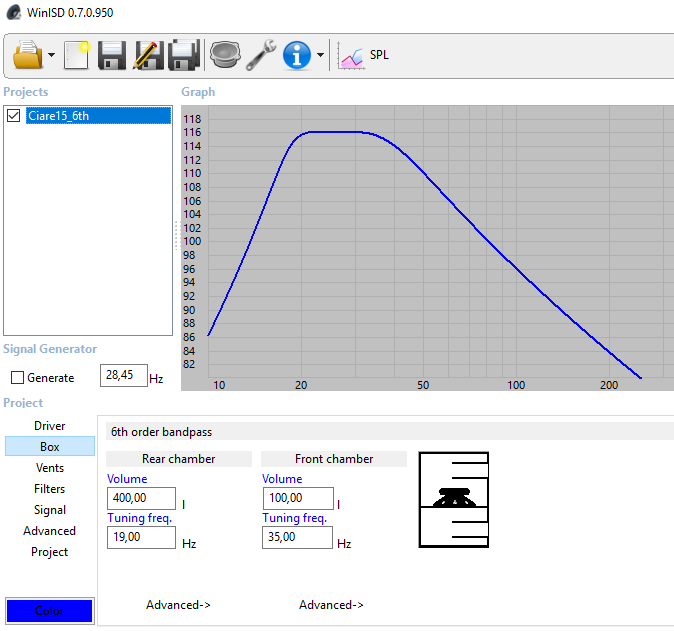Click rear chamber Tuning freq. label

tap(140, 518)
